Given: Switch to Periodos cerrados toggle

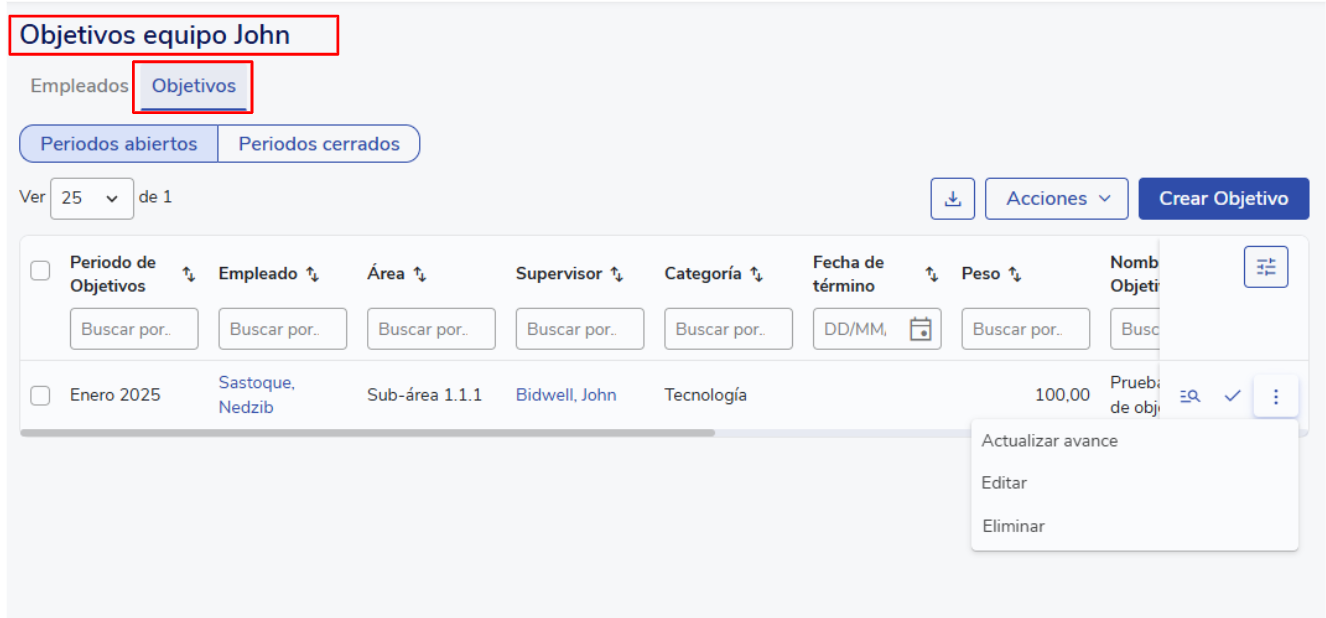Looking at the screenshot, I should point(319,144).
